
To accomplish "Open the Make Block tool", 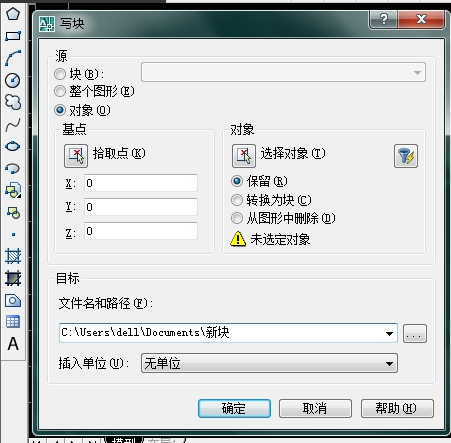I will tap(13, 212).
